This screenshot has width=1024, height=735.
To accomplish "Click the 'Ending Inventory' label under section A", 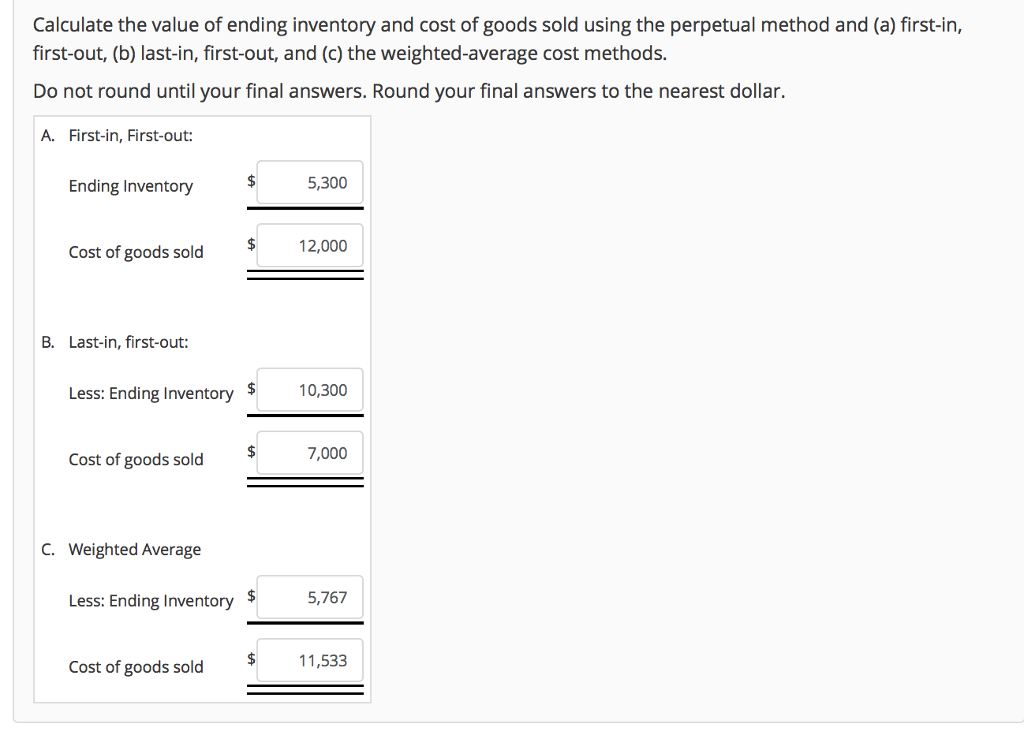I will coord(131,186).
